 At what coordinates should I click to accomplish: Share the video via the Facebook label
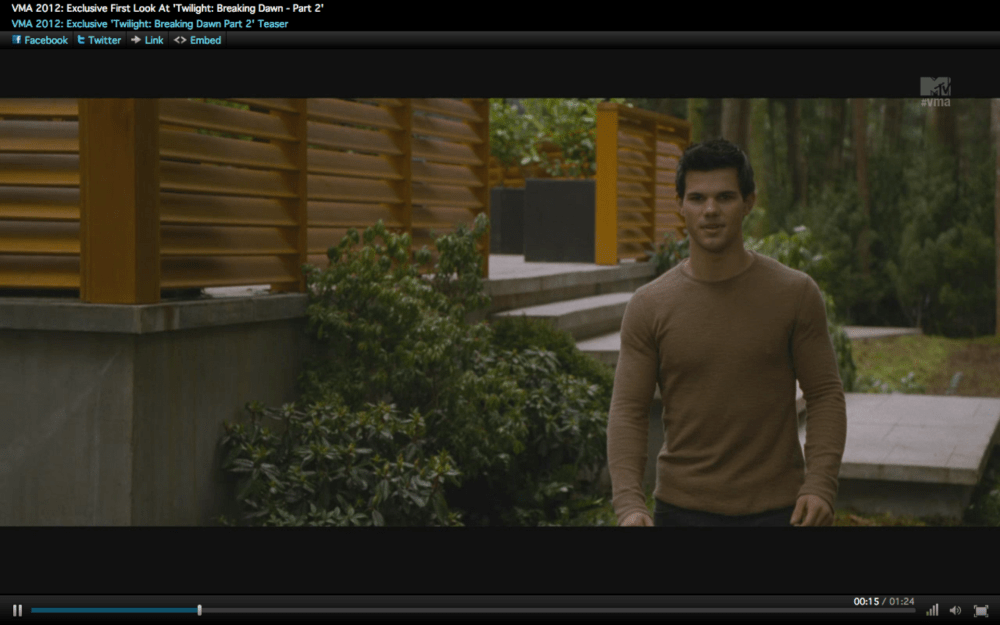click(46, 40)
